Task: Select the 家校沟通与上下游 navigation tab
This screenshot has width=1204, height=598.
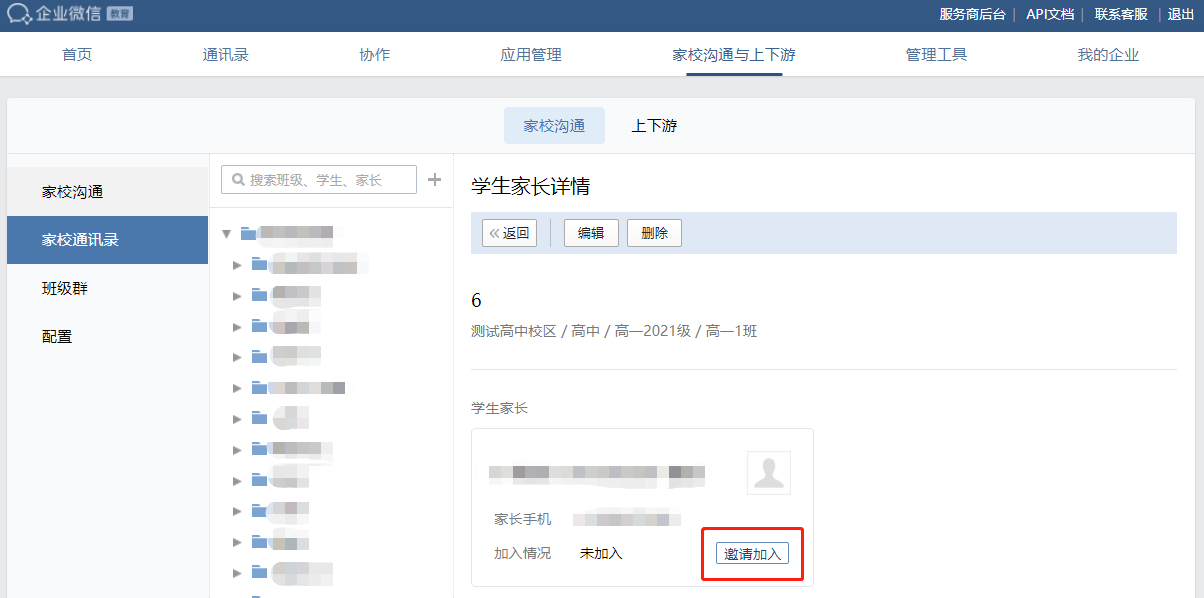Action: click(x=734, y=55)
